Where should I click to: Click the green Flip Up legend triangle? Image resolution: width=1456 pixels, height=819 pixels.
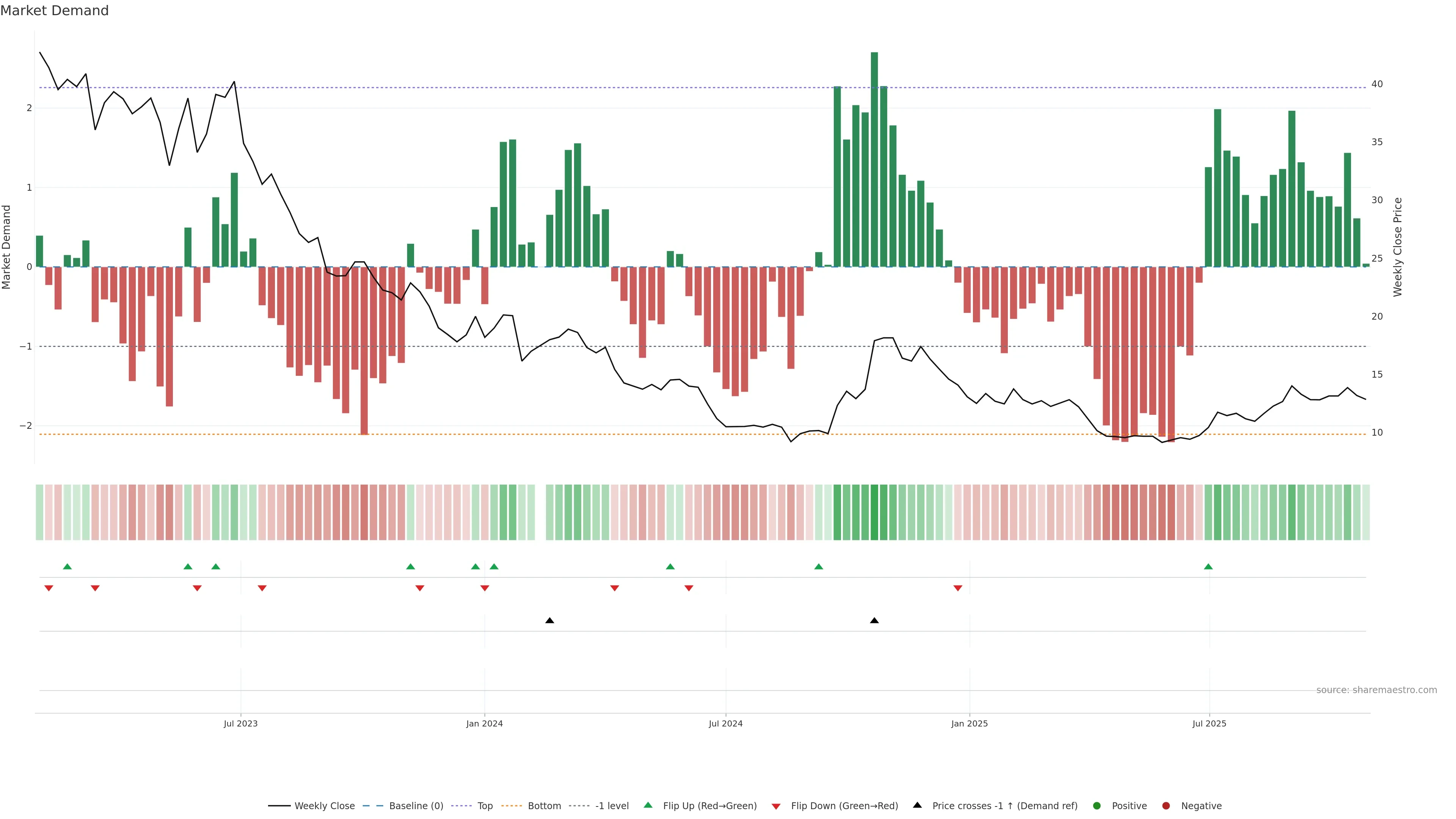pos(648,805)
